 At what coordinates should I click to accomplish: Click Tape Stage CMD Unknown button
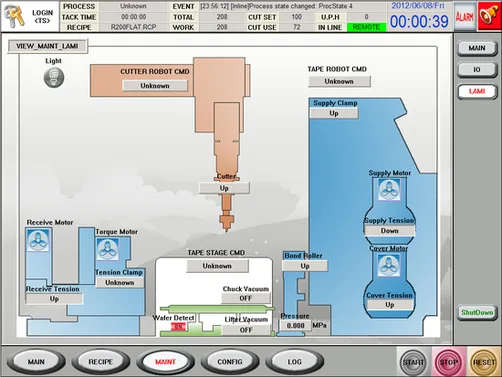(x=217, y=266)
